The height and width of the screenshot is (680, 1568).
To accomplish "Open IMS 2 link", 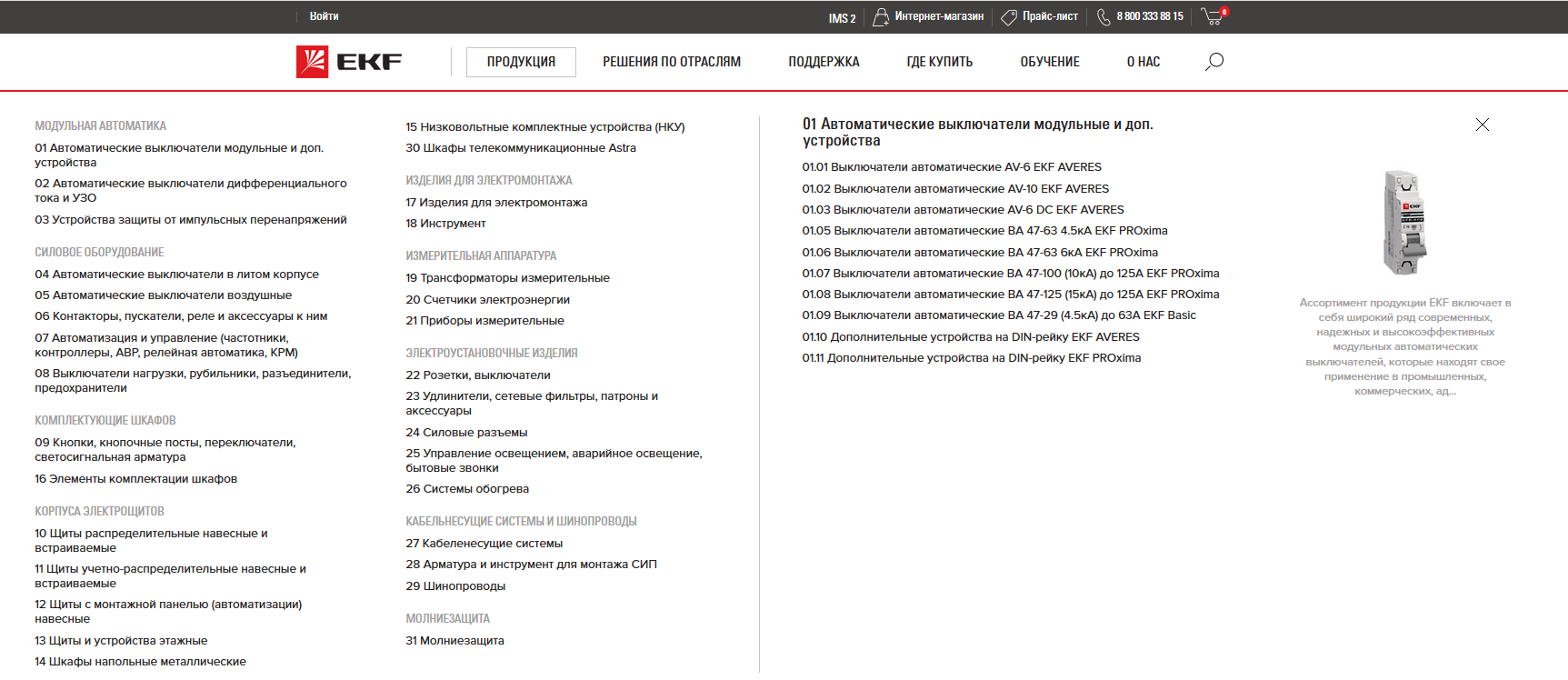I will pyautogui.click(x=842, y=18).
